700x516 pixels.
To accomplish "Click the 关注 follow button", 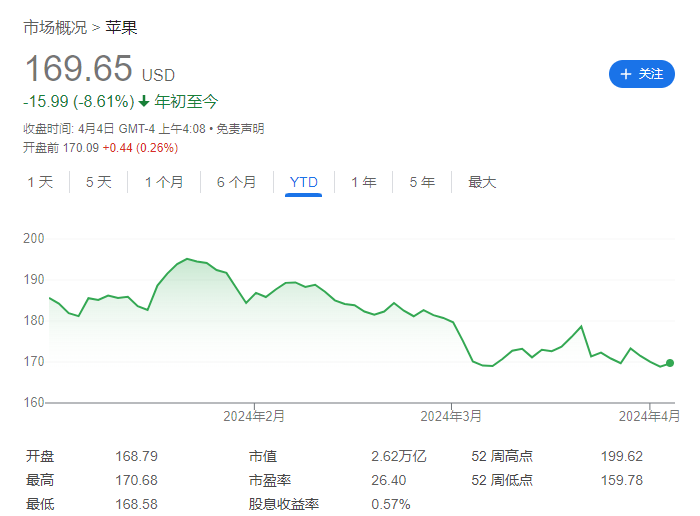I will click(642, 74).
